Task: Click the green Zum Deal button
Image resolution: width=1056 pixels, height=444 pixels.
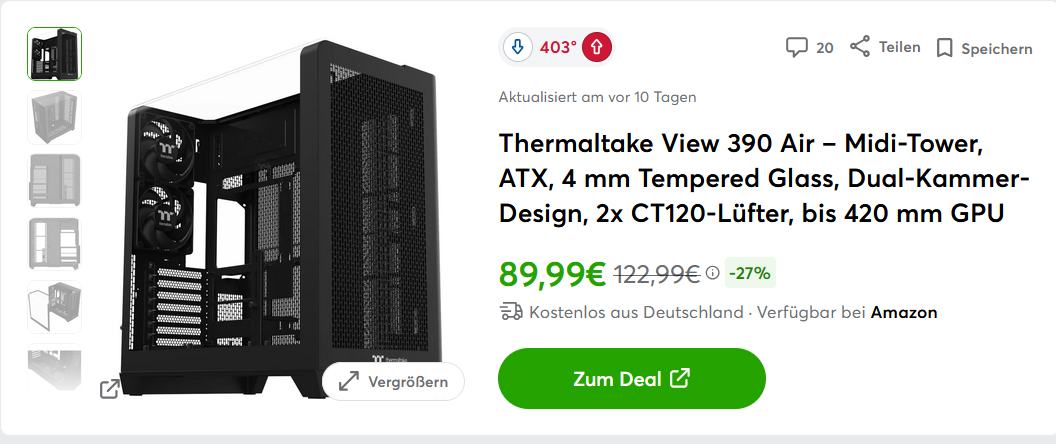Action: point(632,379)
